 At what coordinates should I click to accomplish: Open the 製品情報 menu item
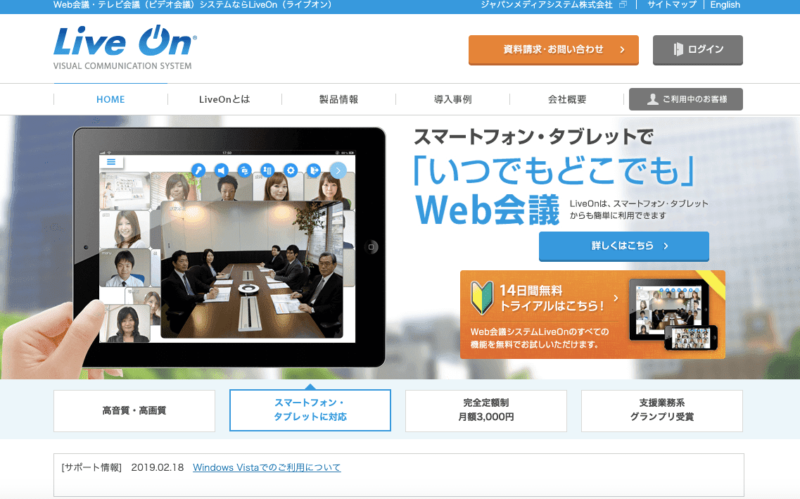point(339,99)
